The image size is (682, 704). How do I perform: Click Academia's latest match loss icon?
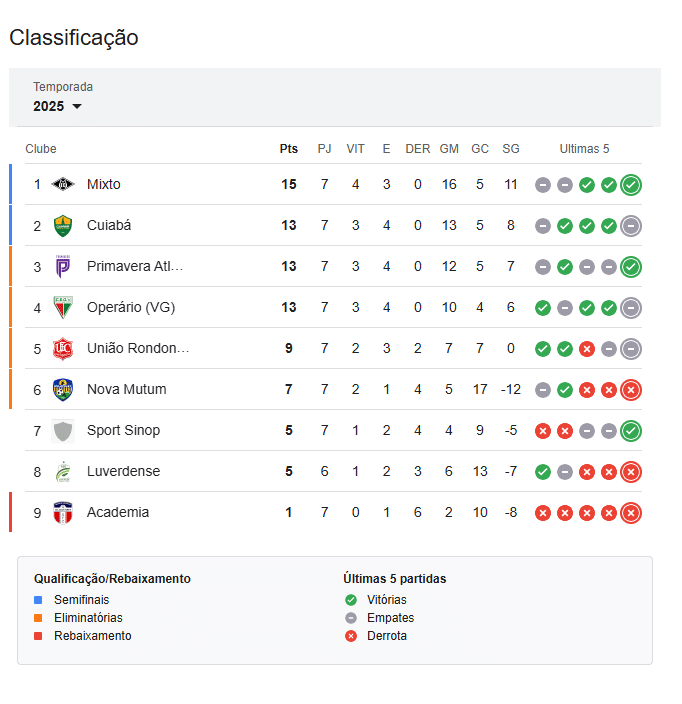pos(630,512)
